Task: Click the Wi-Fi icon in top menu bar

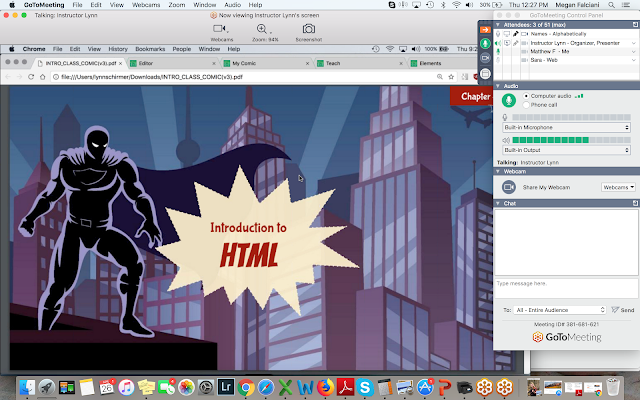Action: point(456,5)
